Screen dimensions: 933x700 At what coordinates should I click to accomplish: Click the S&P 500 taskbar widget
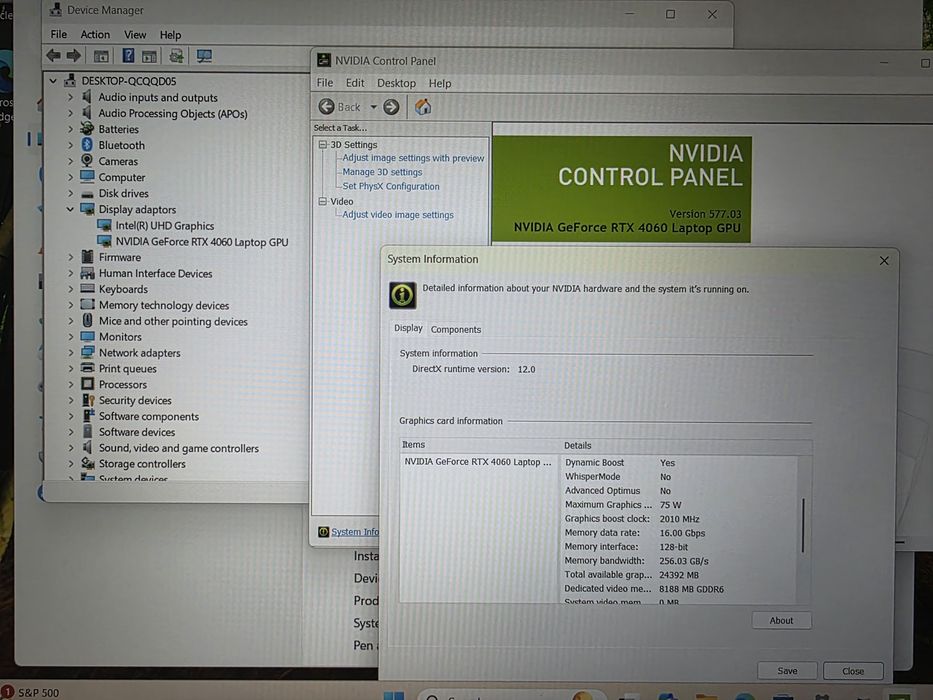[x=30, y=692]
